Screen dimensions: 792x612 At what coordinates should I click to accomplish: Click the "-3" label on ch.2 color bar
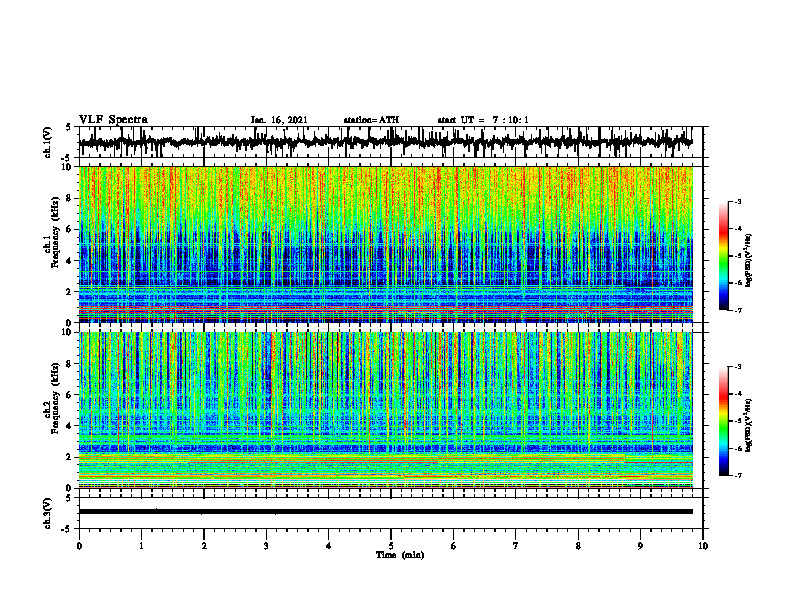738,367
